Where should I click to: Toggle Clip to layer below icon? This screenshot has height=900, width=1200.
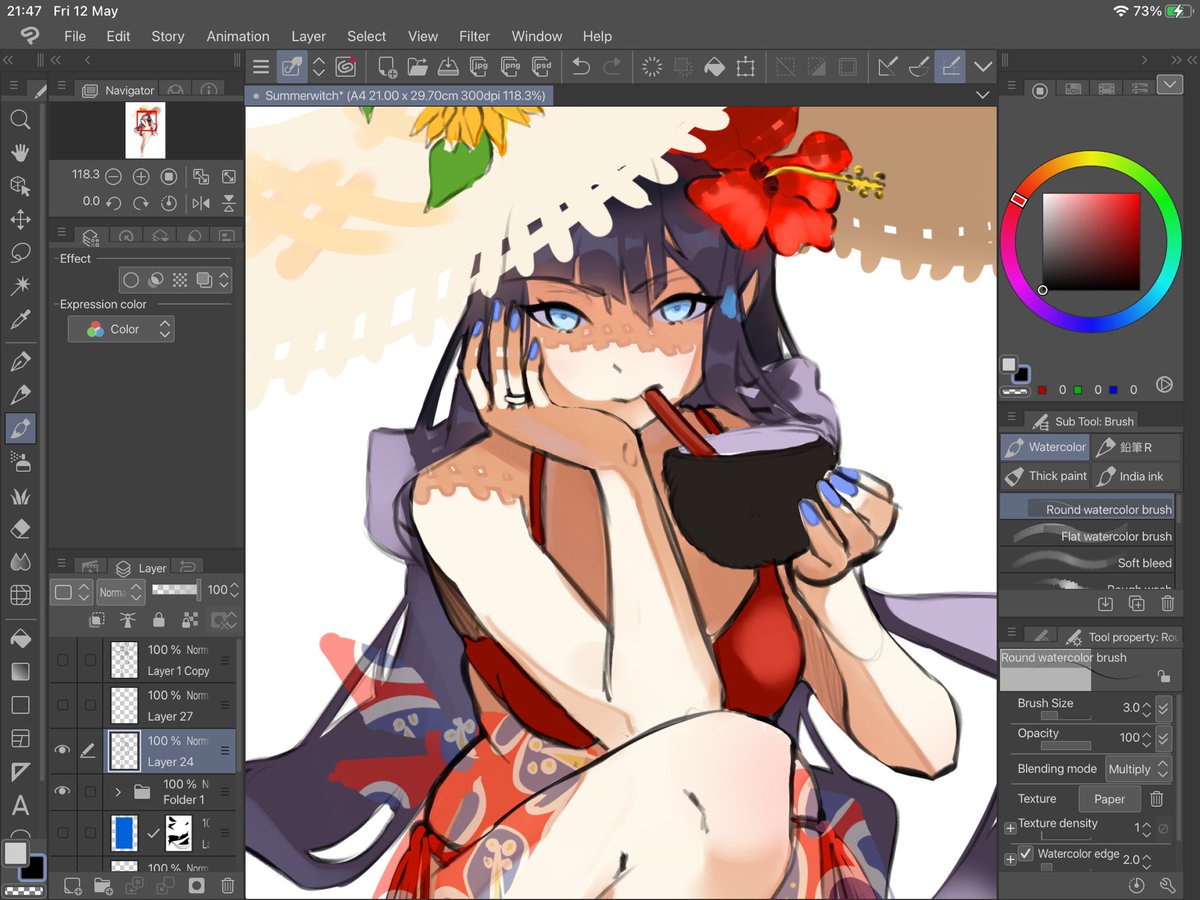coord(99,620)
